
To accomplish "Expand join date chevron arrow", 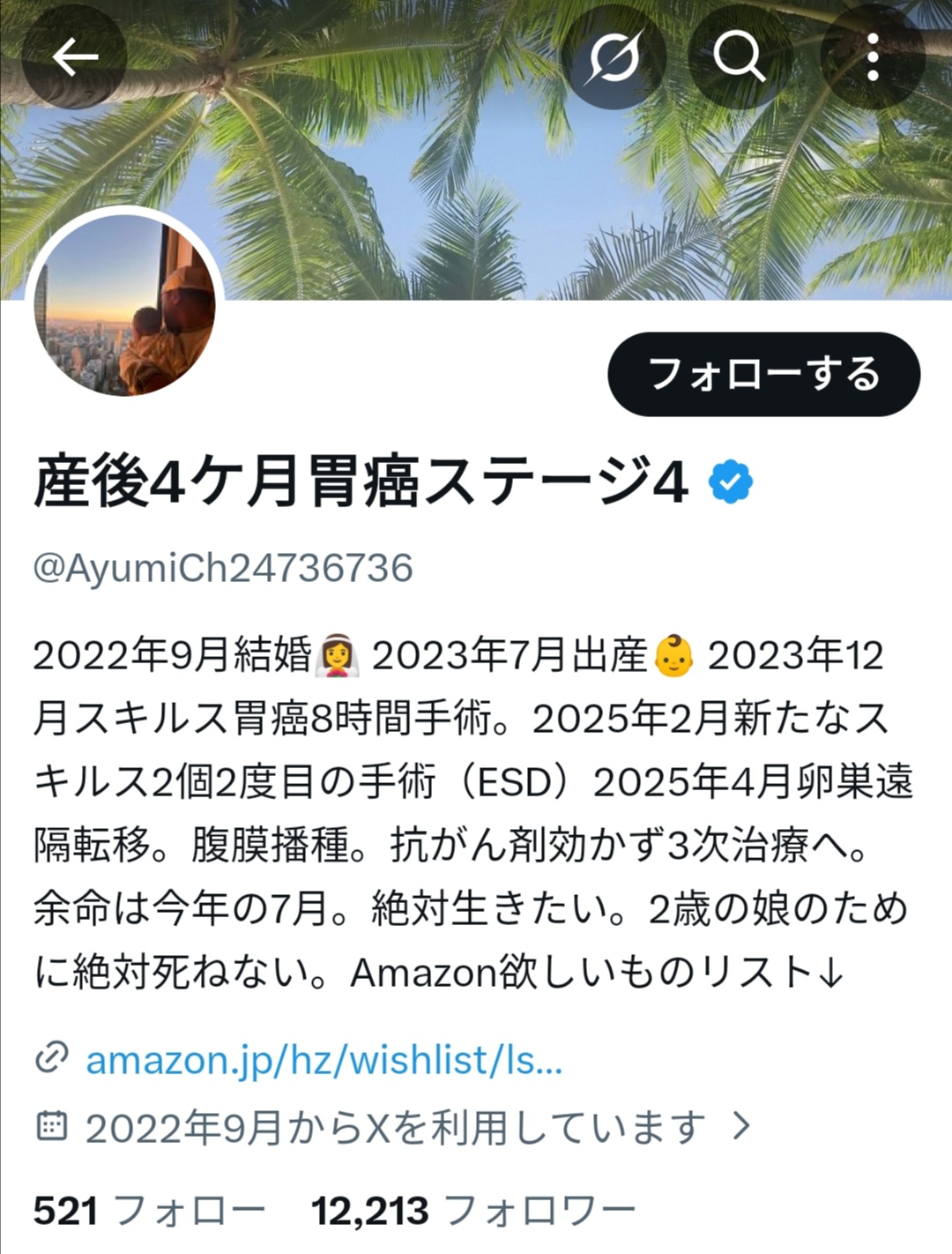I will tap(742, 1126).
